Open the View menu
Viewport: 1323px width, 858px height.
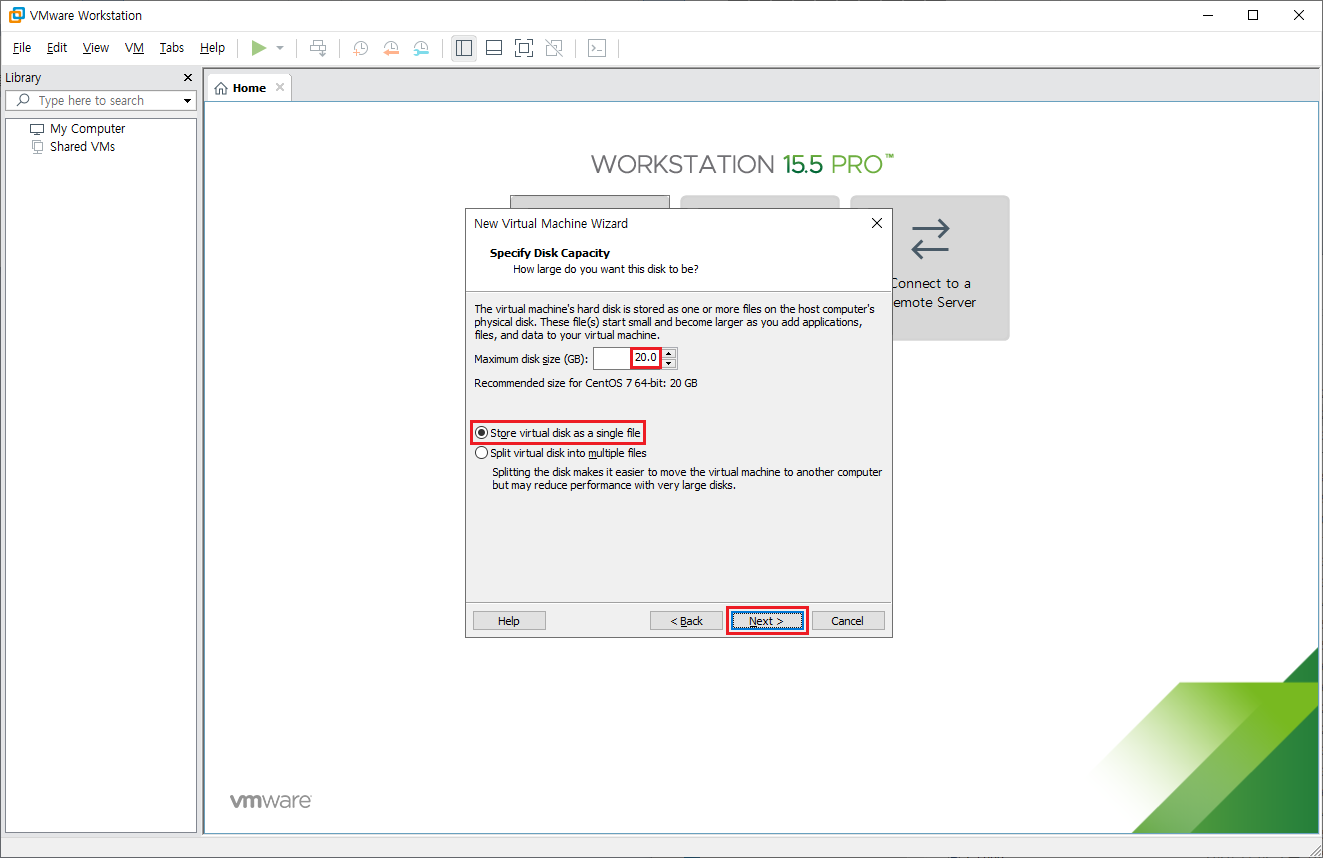(96, 48)
